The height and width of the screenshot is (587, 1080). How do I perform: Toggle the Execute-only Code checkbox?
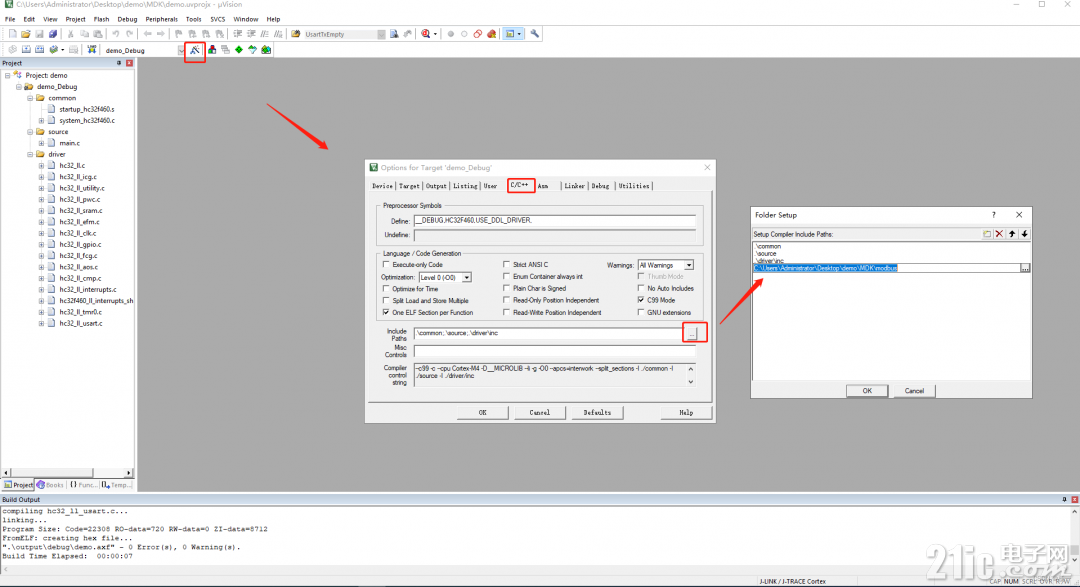386,265
